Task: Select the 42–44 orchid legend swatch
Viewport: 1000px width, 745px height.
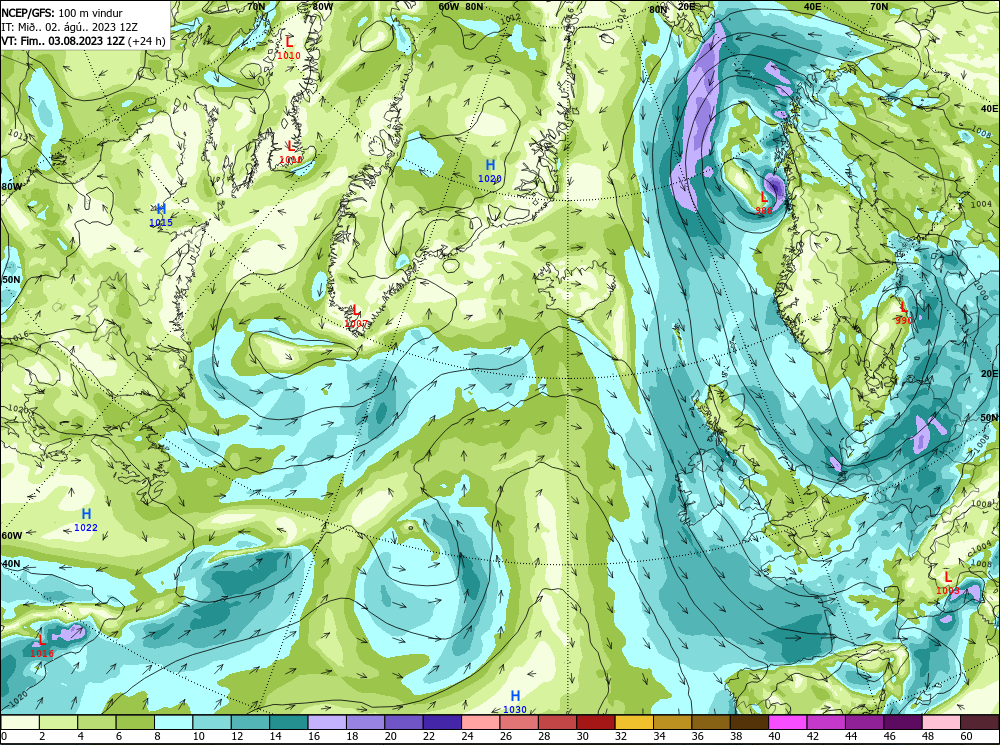Action: tap(825, 722)
